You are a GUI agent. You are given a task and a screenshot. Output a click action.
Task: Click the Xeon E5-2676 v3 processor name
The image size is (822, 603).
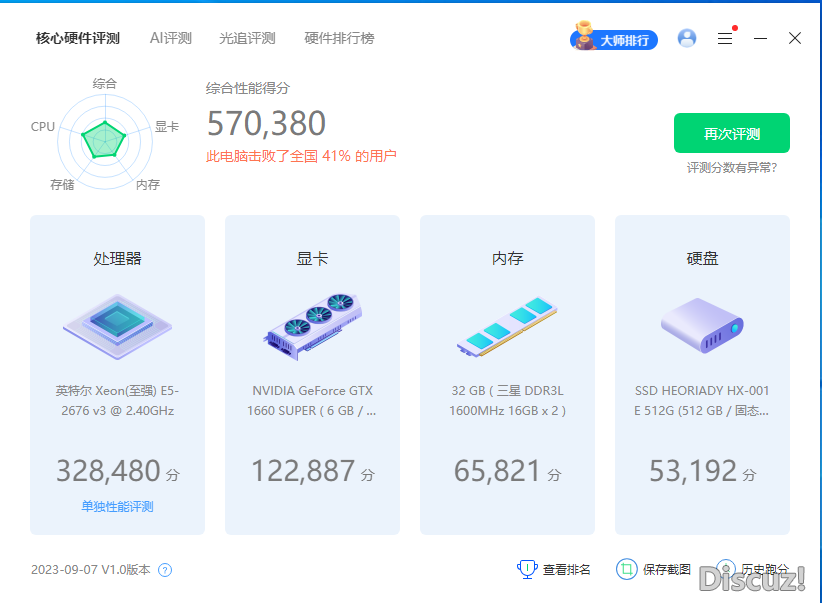click(117, 401)
